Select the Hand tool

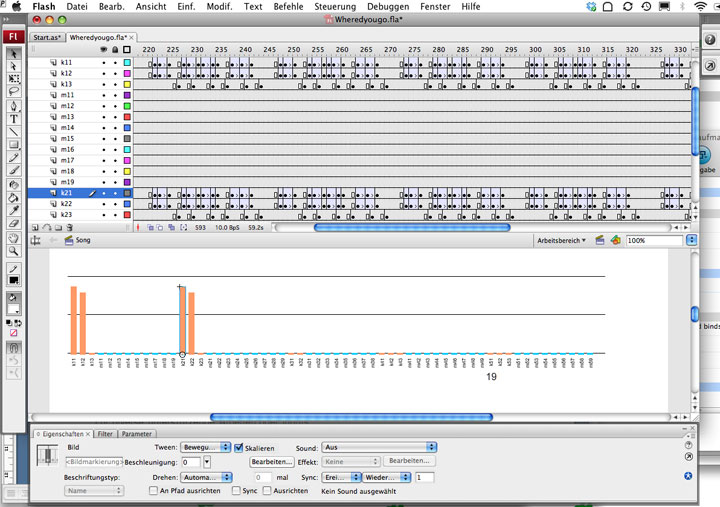[14, 238]
